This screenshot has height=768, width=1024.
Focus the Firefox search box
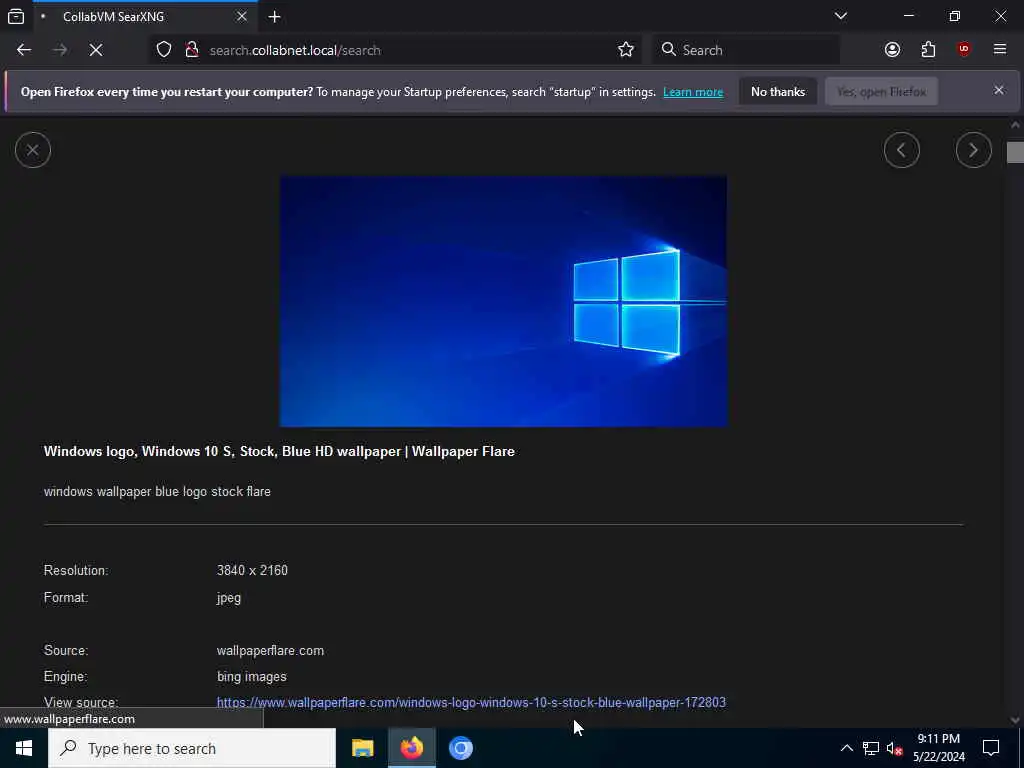(745, 50)
